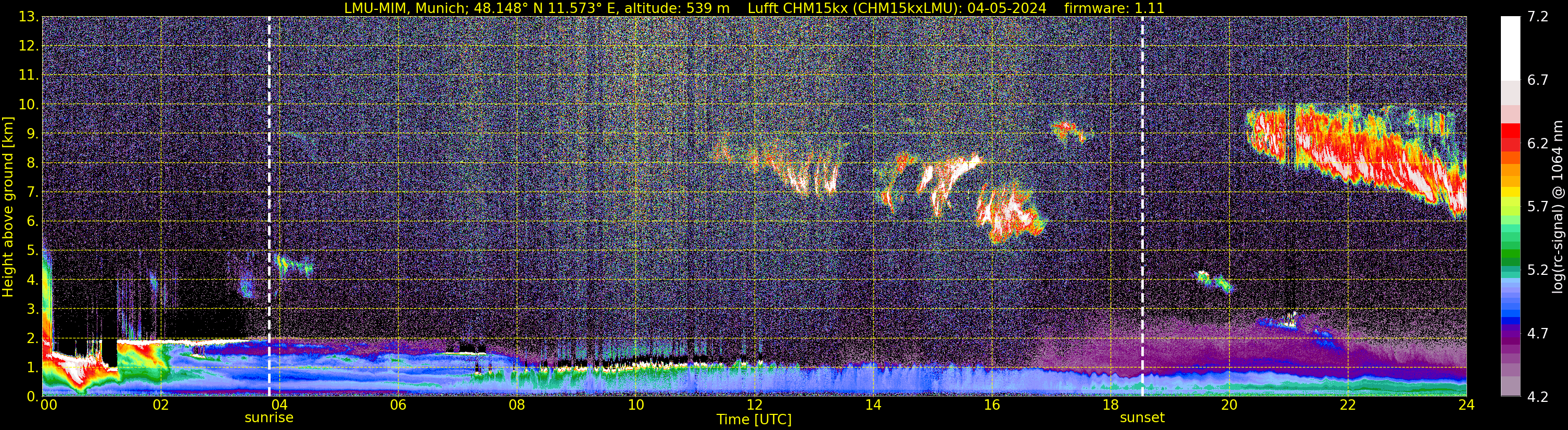Click the "11." height axis tick label

point(29,75)
